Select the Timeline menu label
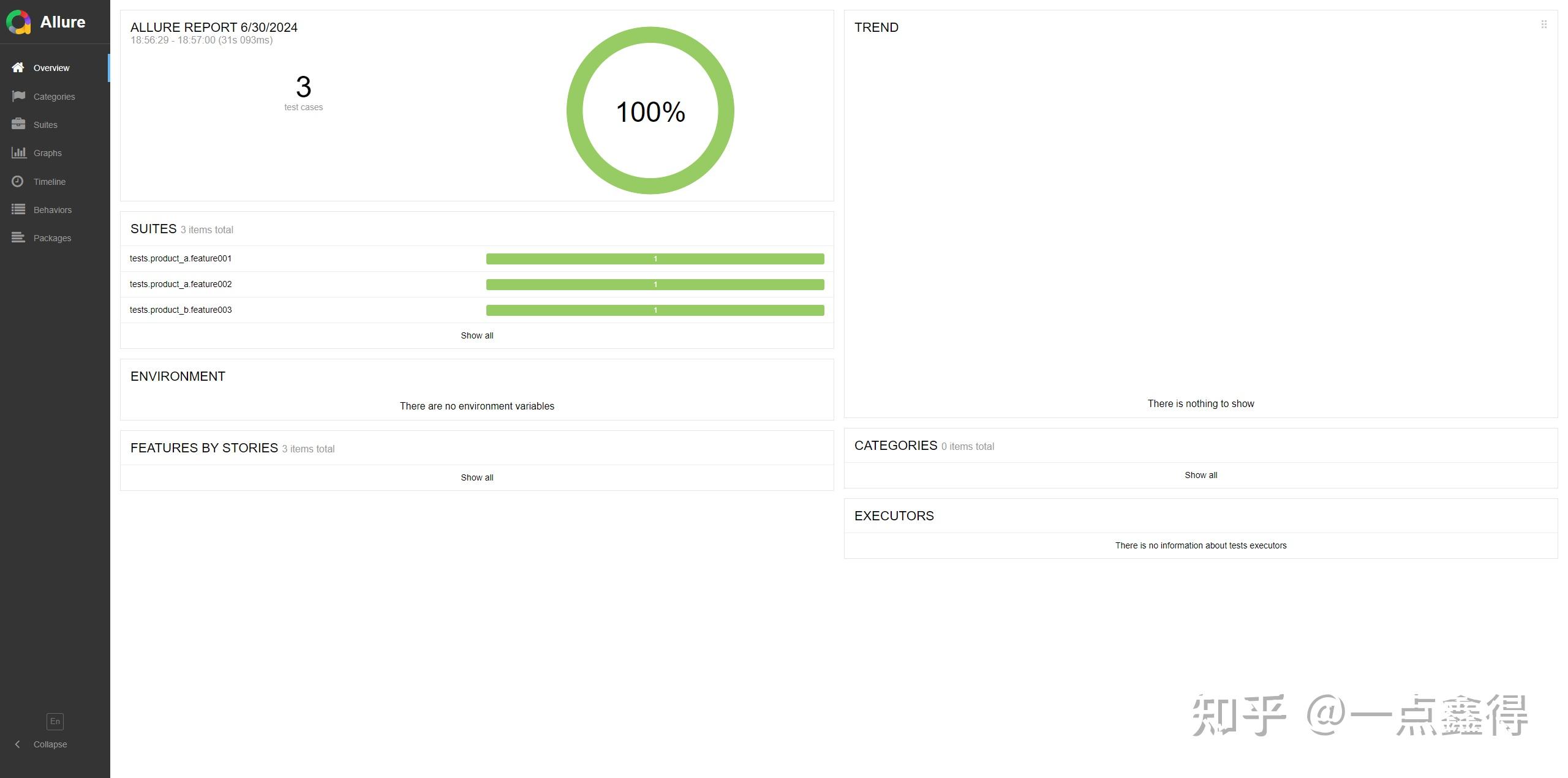Screen dimensions: 1568x778 (x=50, y=182)
